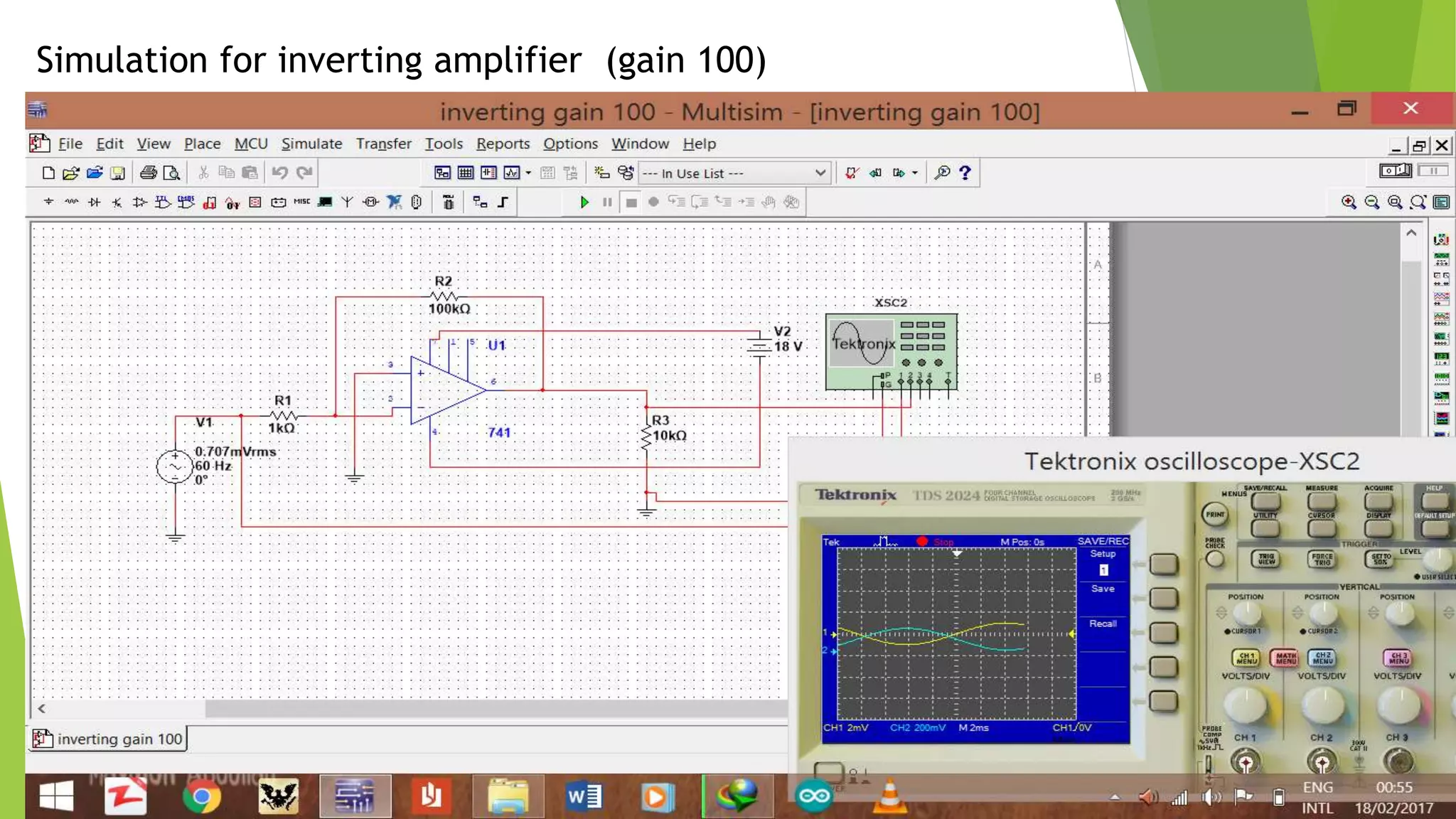Viewport: 1456px width, 819px height.
Task: Click the XSC2 Tektronix oscilloscope instrument
Action: (891, 352)
